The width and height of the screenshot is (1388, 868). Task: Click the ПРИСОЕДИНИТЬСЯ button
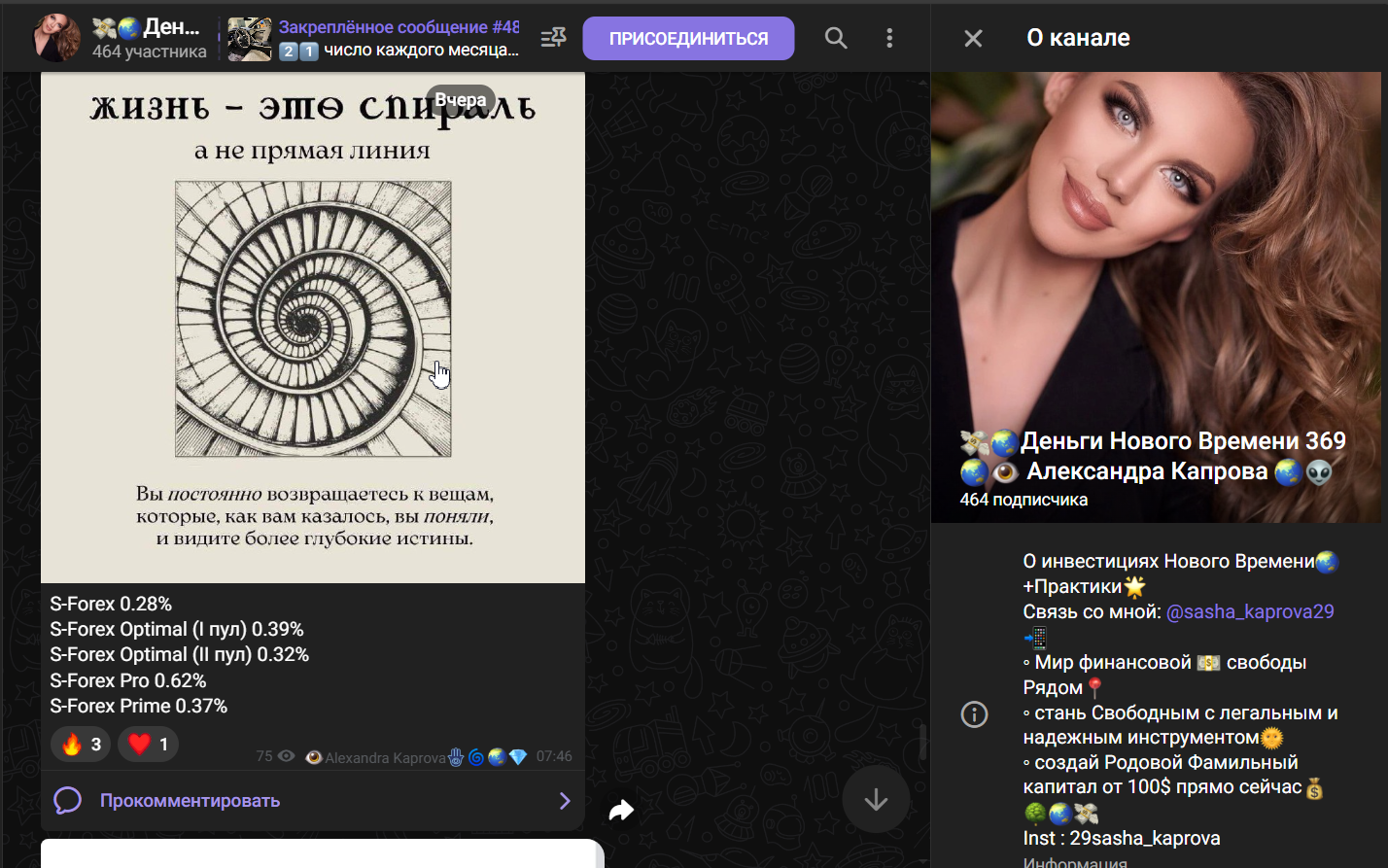click(688, 39)
